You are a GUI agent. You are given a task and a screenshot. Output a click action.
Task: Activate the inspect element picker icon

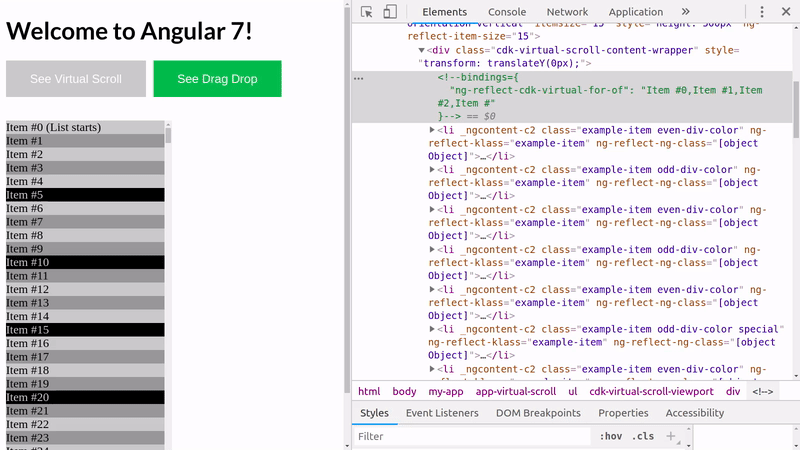click(367, 12)
